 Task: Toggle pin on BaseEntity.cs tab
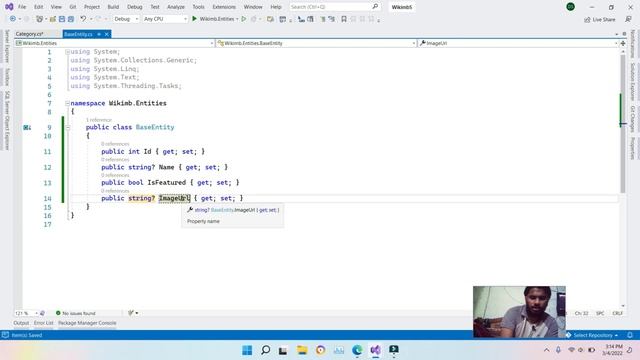pyautogui.click(x=99, y=34)
